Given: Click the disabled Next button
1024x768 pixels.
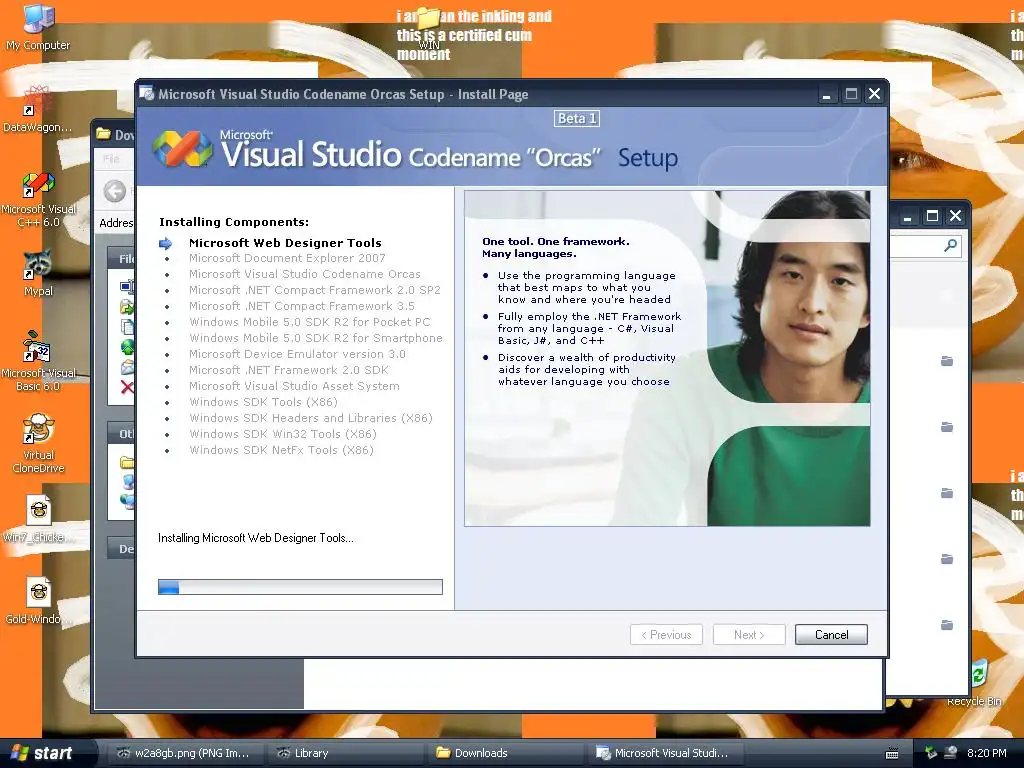Looking at the screenshot, I should (749, 634).
